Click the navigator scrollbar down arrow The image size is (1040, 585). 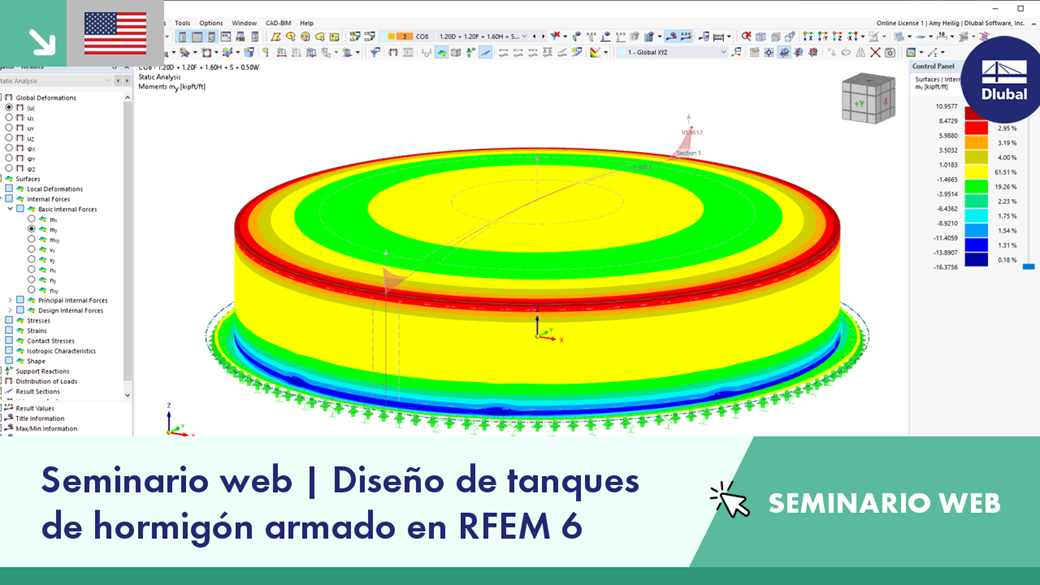[x=127, y=395]
